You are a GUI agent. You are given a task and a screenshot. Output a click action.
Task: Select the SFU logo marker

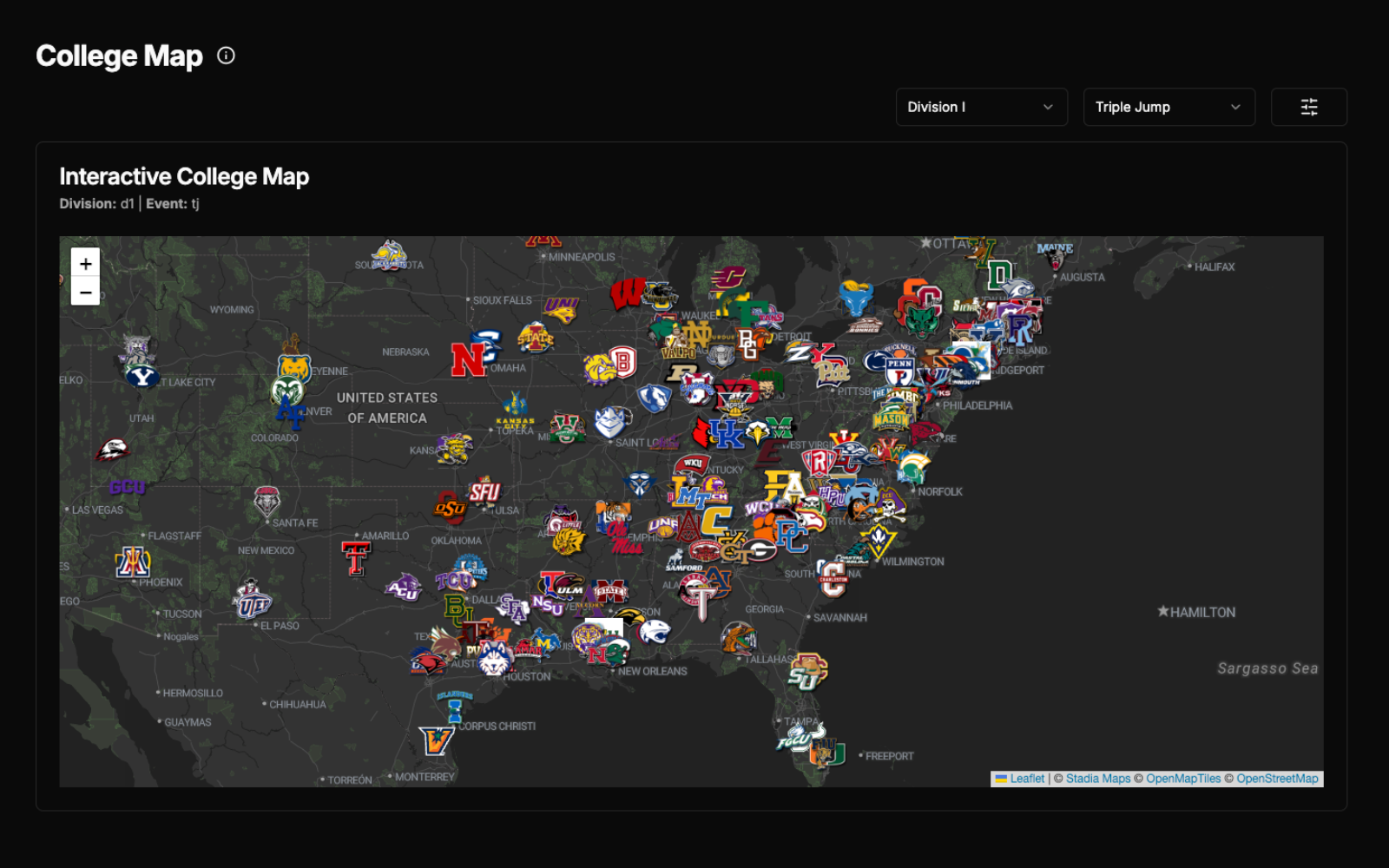(x=484, y=492)
